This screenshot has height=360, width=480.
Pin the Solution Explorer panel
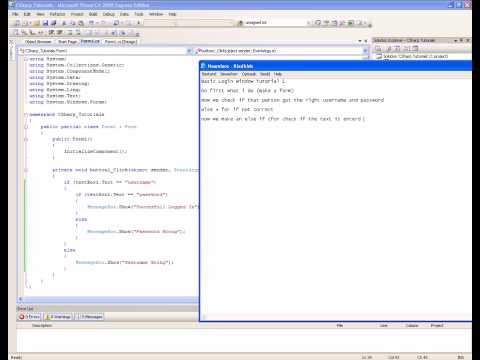click(461, 40)
